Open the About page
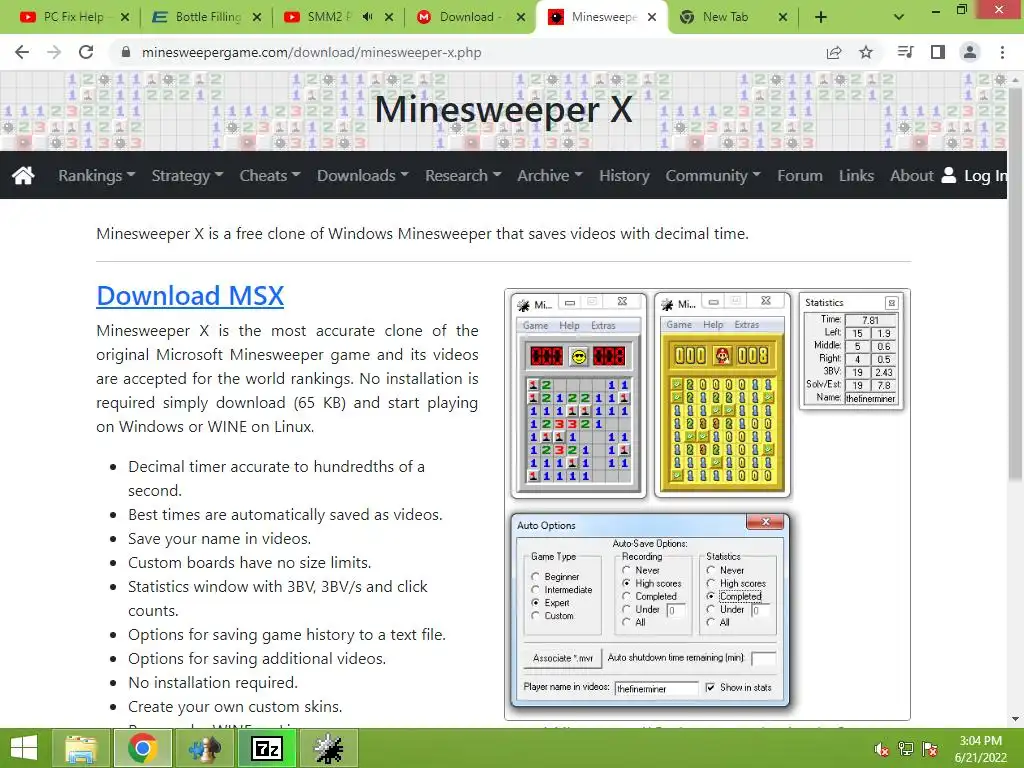This screenshot has height=768, width=1024. pos(912,176)
